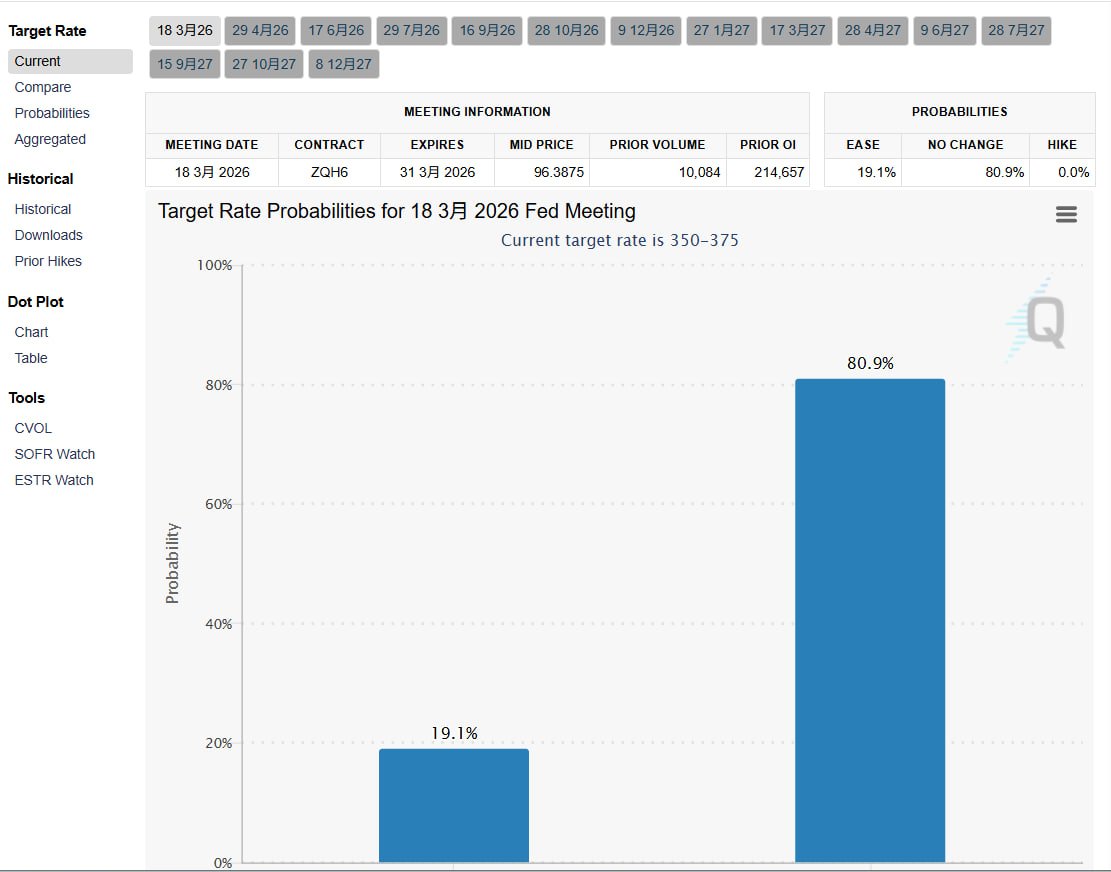Click the MEETING INFORMATION table header
Viewport: 1111px width, 872px height.
[477, 112]
